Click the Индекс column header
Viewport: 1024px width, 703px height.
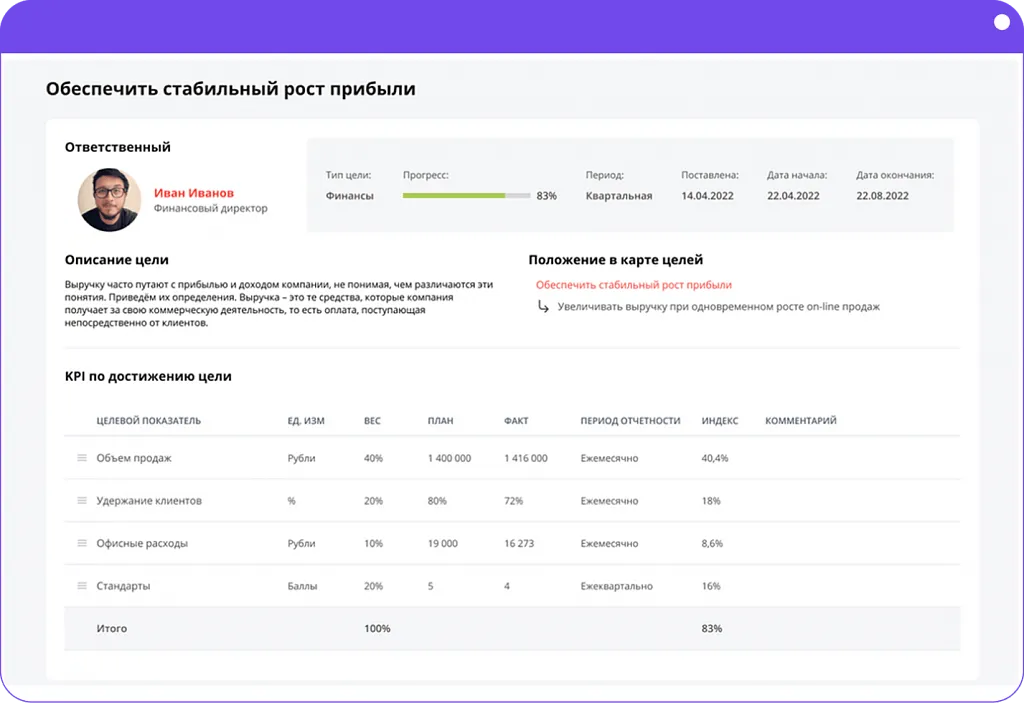720,421
